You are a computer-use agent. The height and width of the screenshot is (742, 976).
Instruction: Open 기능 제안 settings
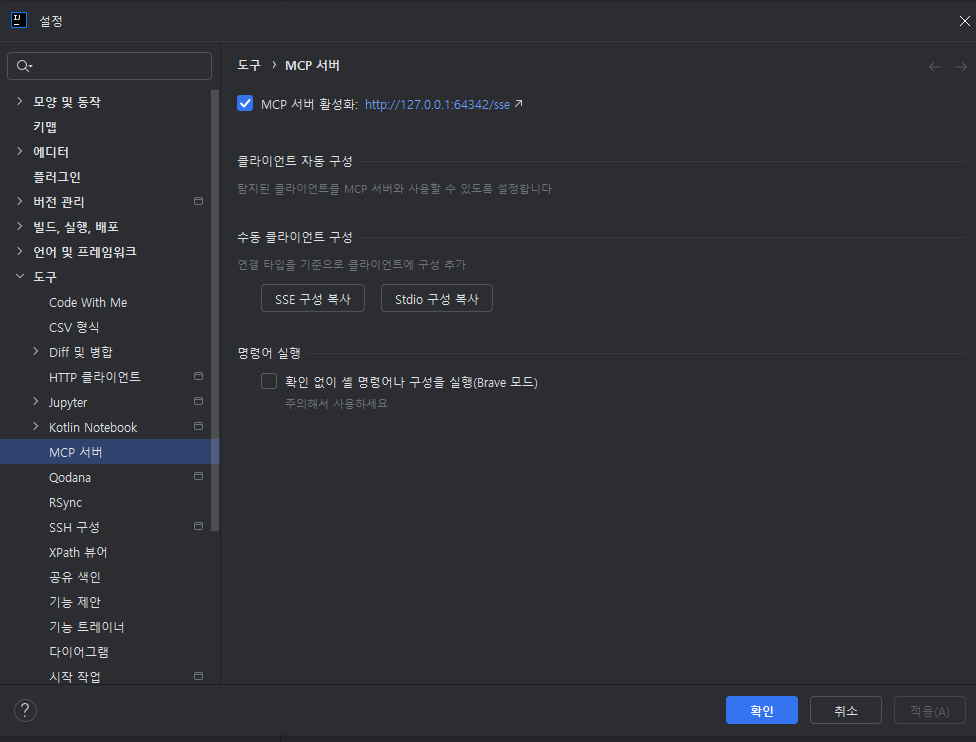point(75,602)
